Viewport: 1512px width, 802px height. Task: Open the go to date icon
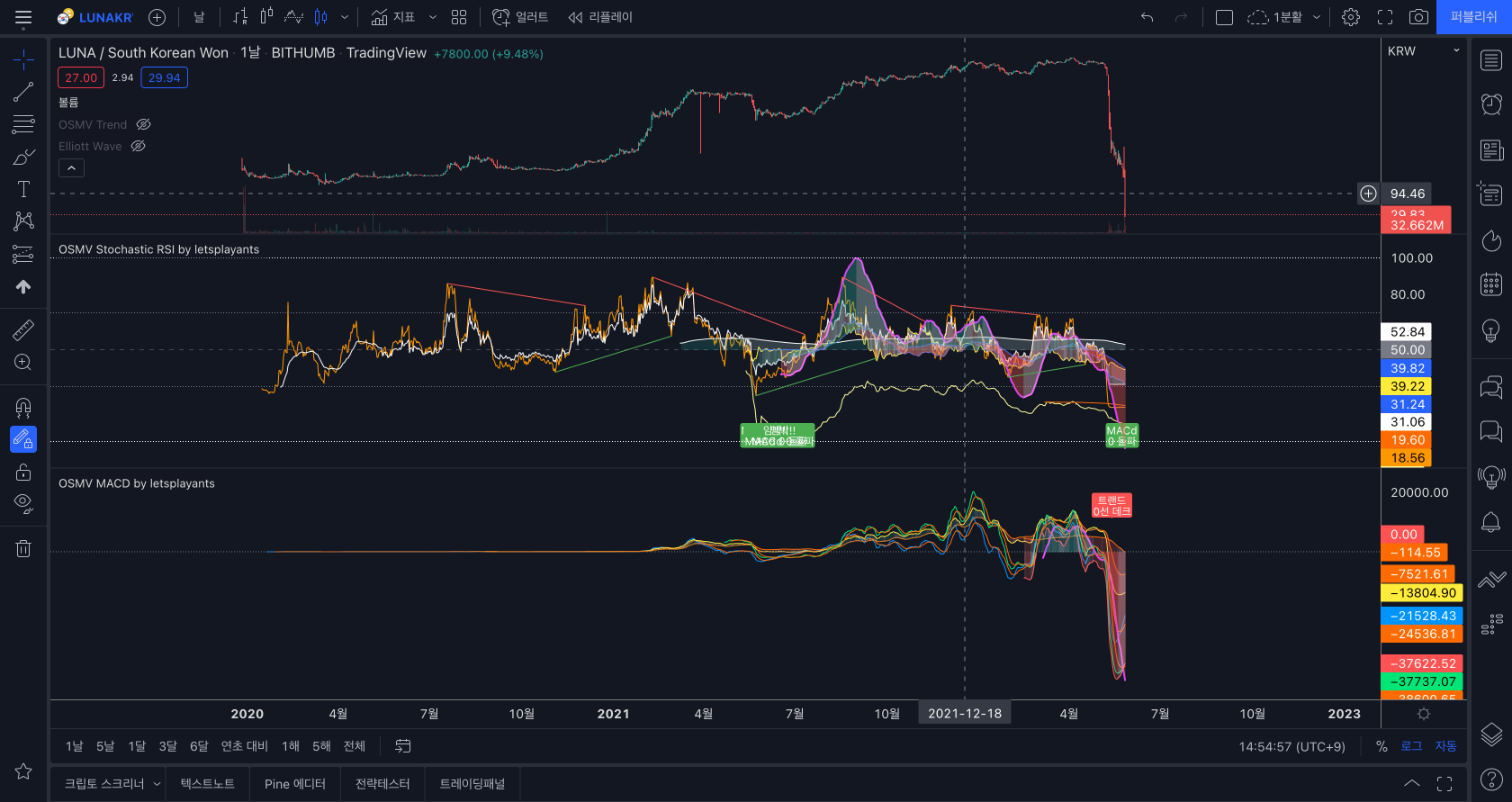pyautogui.click(x=403, y=746)
